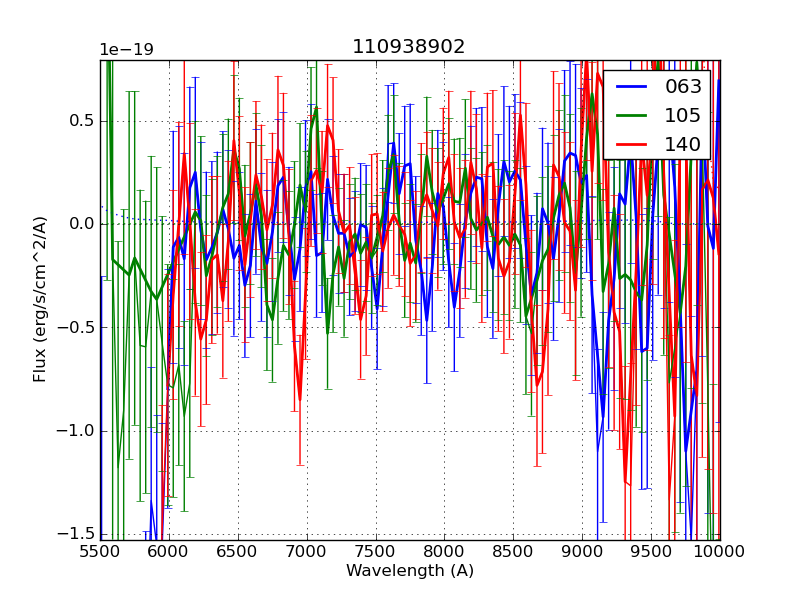Click the 6500 x-axis tick label
This screenshot has width=800, height=600.
click(x=238, y=551)
